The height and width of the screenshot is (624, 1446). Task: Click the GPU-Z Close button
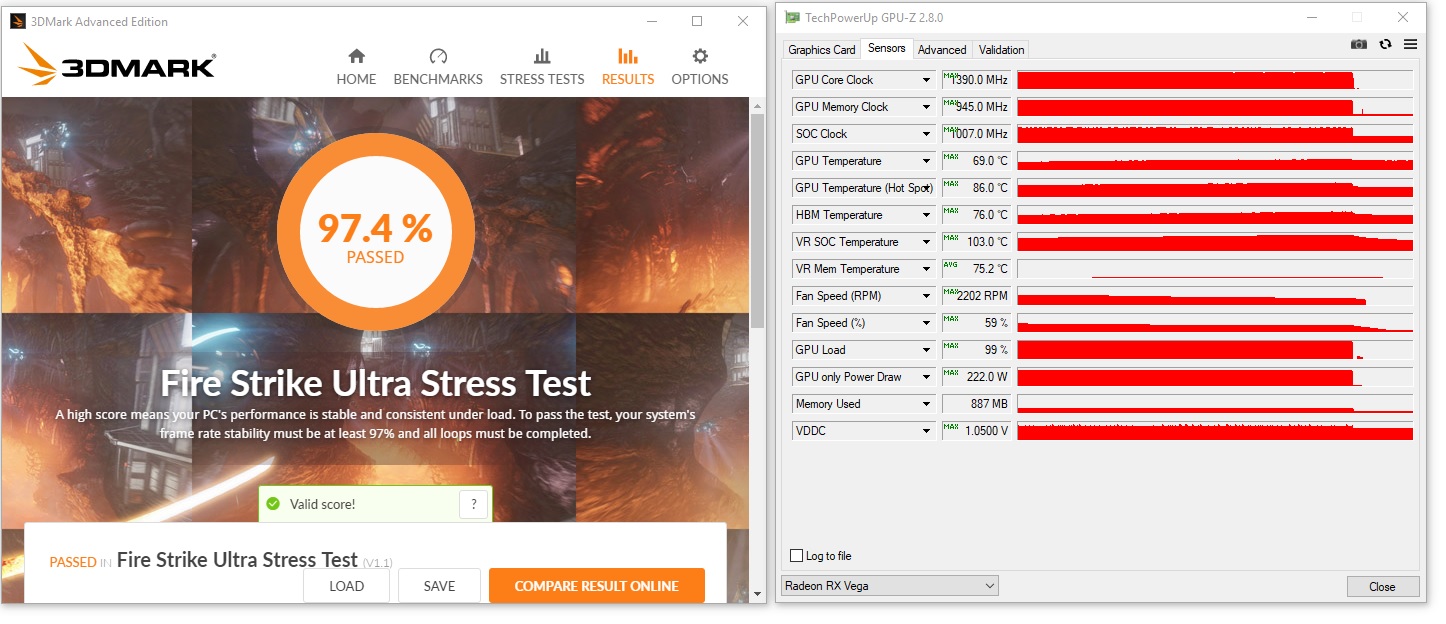point(1382,587)
